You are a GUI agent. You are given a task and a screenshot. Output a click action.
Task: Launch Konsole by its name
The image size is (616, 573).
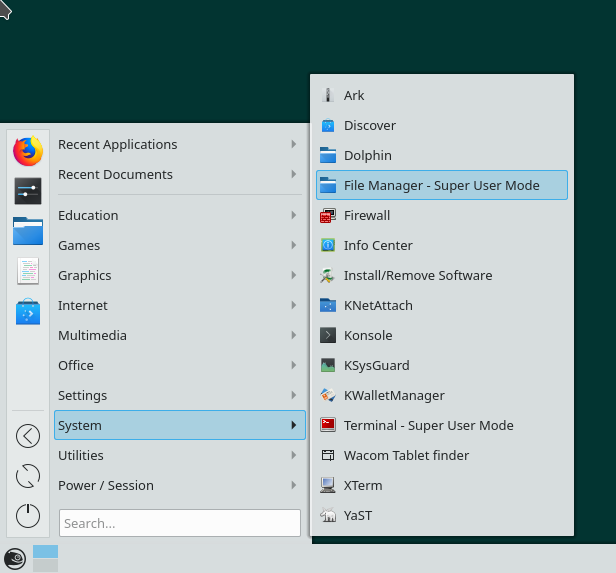(368, 335)
